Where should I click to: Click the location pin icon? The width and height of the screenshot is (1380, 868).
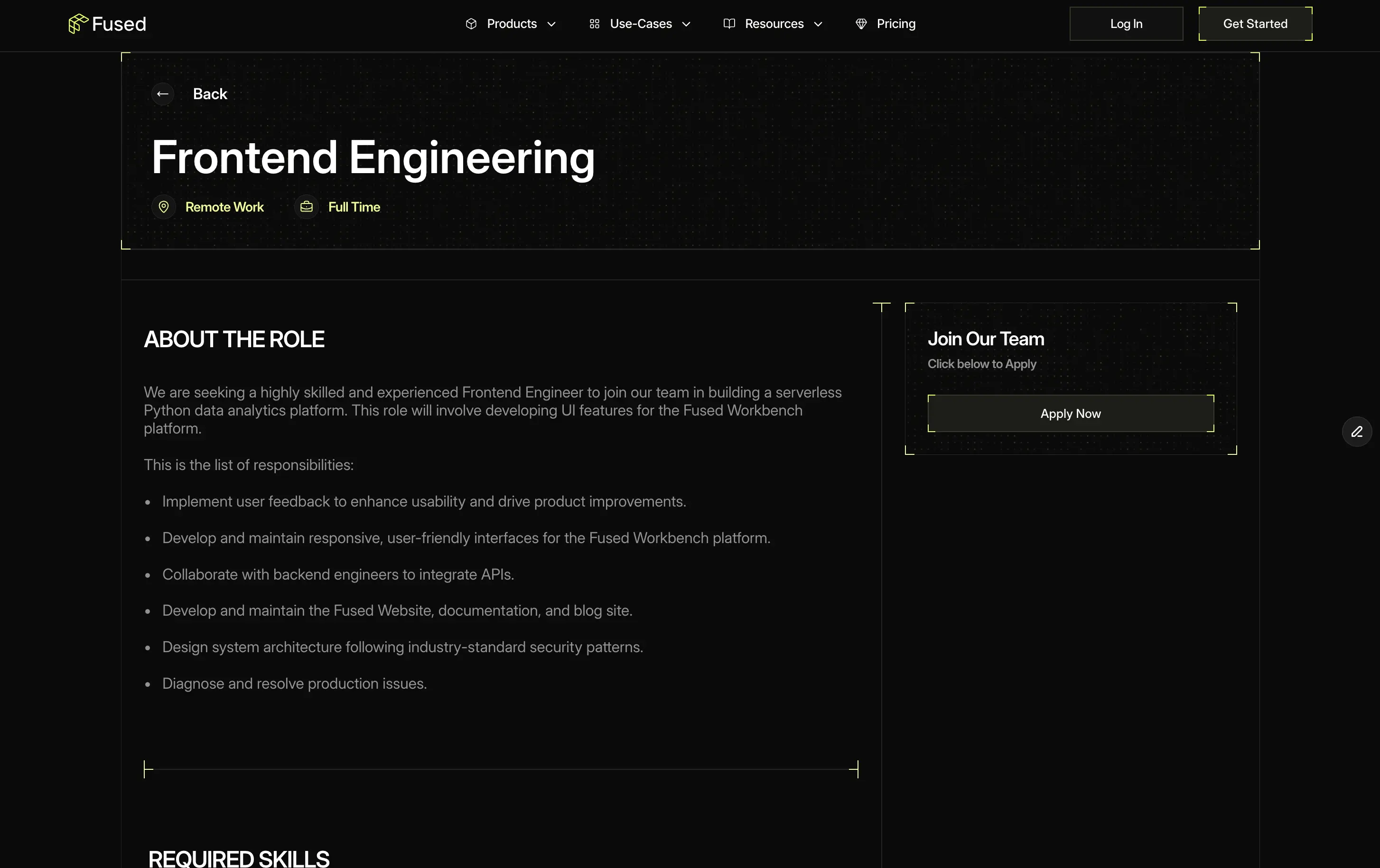[x=164, y=207]
